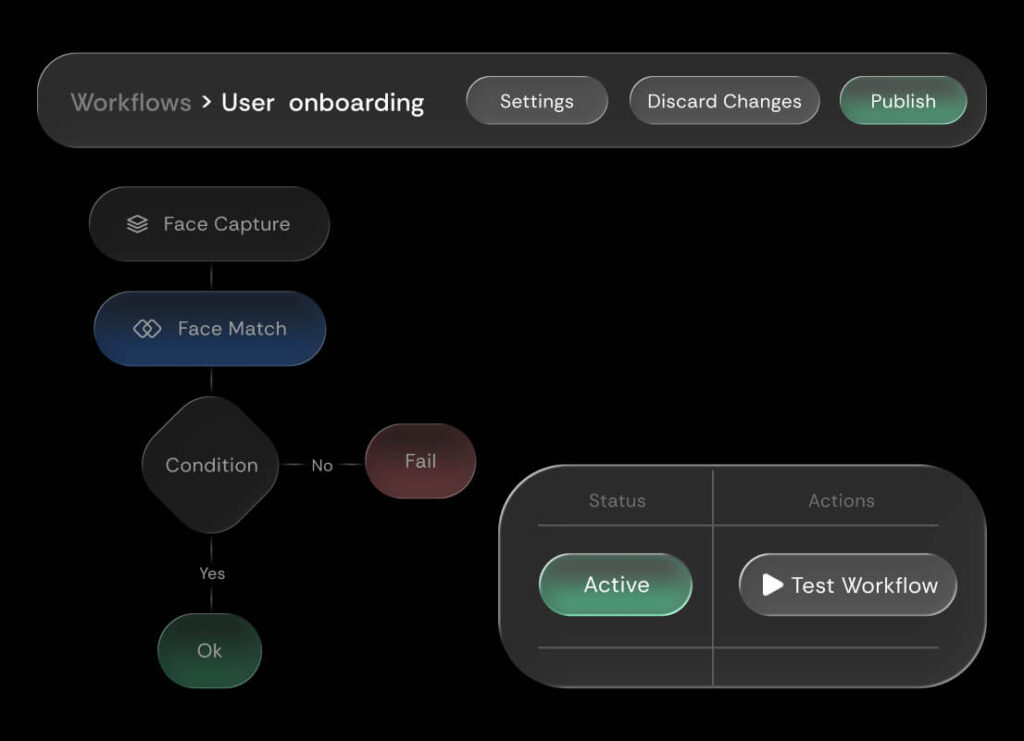
Task: Select the Condition diamond node
Action: 211,465
